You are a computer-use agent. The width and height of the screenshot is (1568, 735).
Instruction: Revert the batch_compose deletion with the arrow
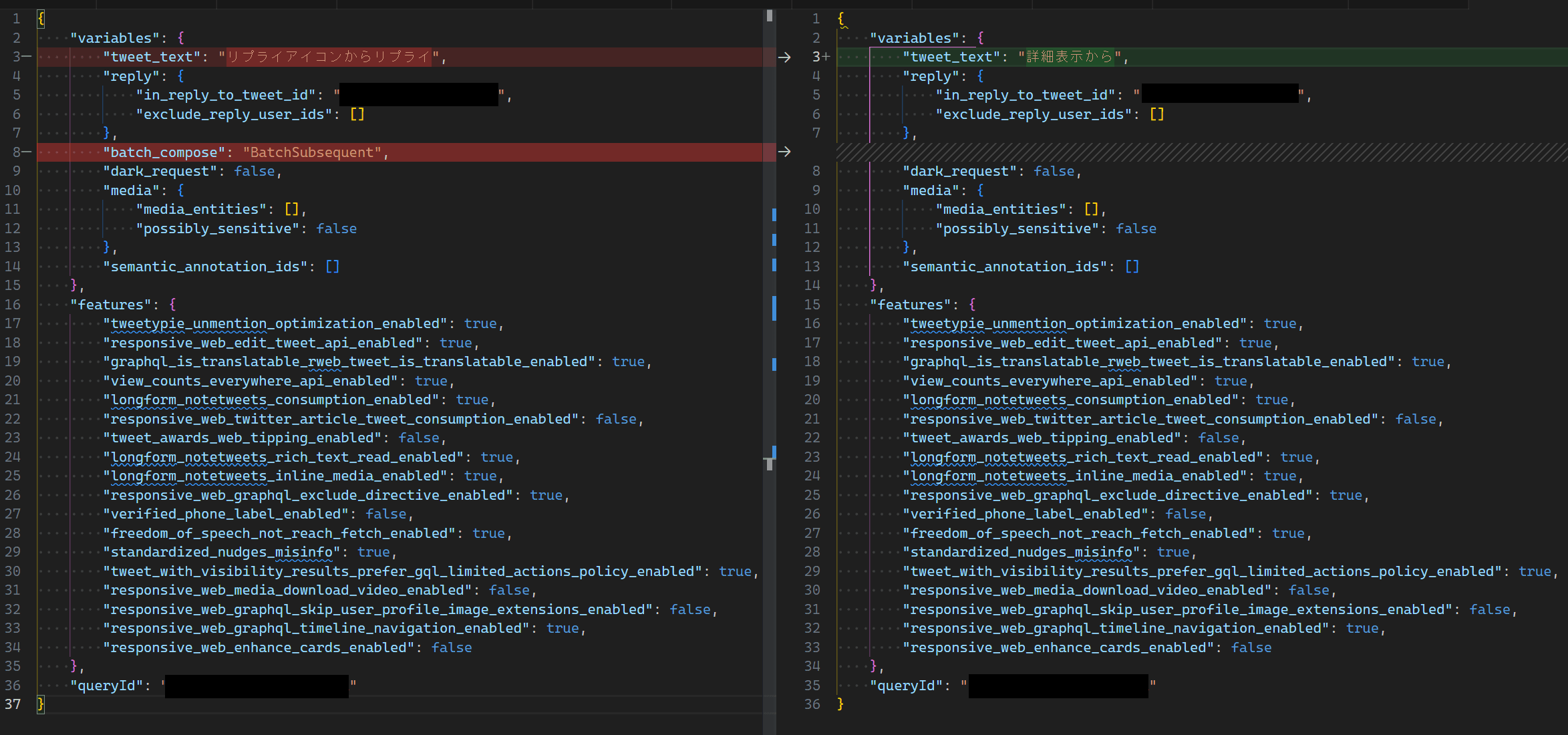click(784, 152)
